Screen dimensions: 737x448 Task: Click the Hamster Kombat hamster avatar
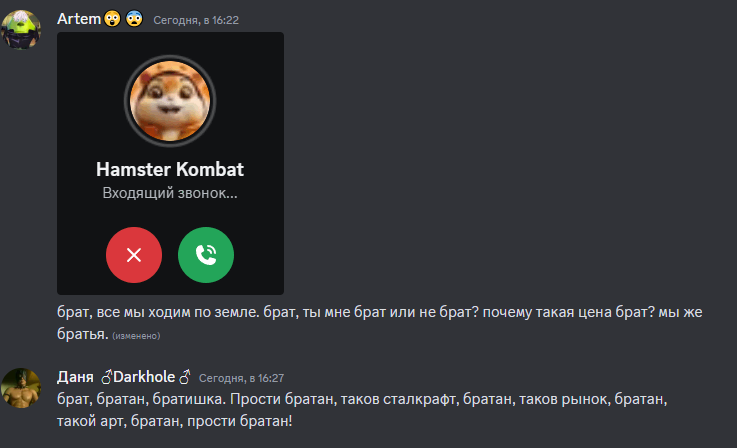(x=170, y=101)
